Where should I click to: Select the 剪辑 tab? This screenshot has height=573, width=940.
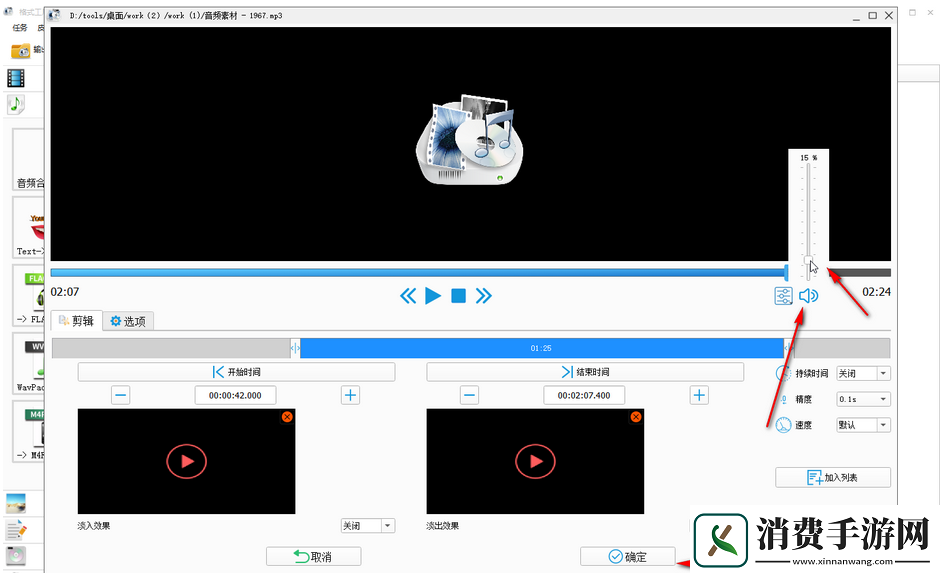76,321
